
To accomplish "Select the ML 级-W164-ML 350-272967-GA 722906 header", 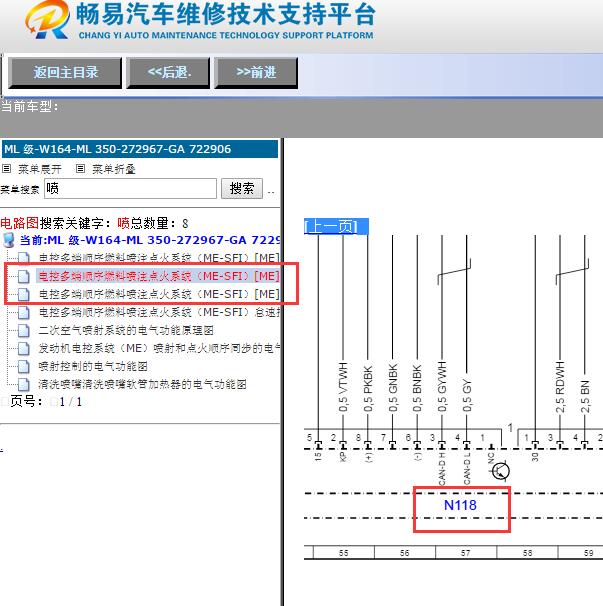I will coord(140,149).
